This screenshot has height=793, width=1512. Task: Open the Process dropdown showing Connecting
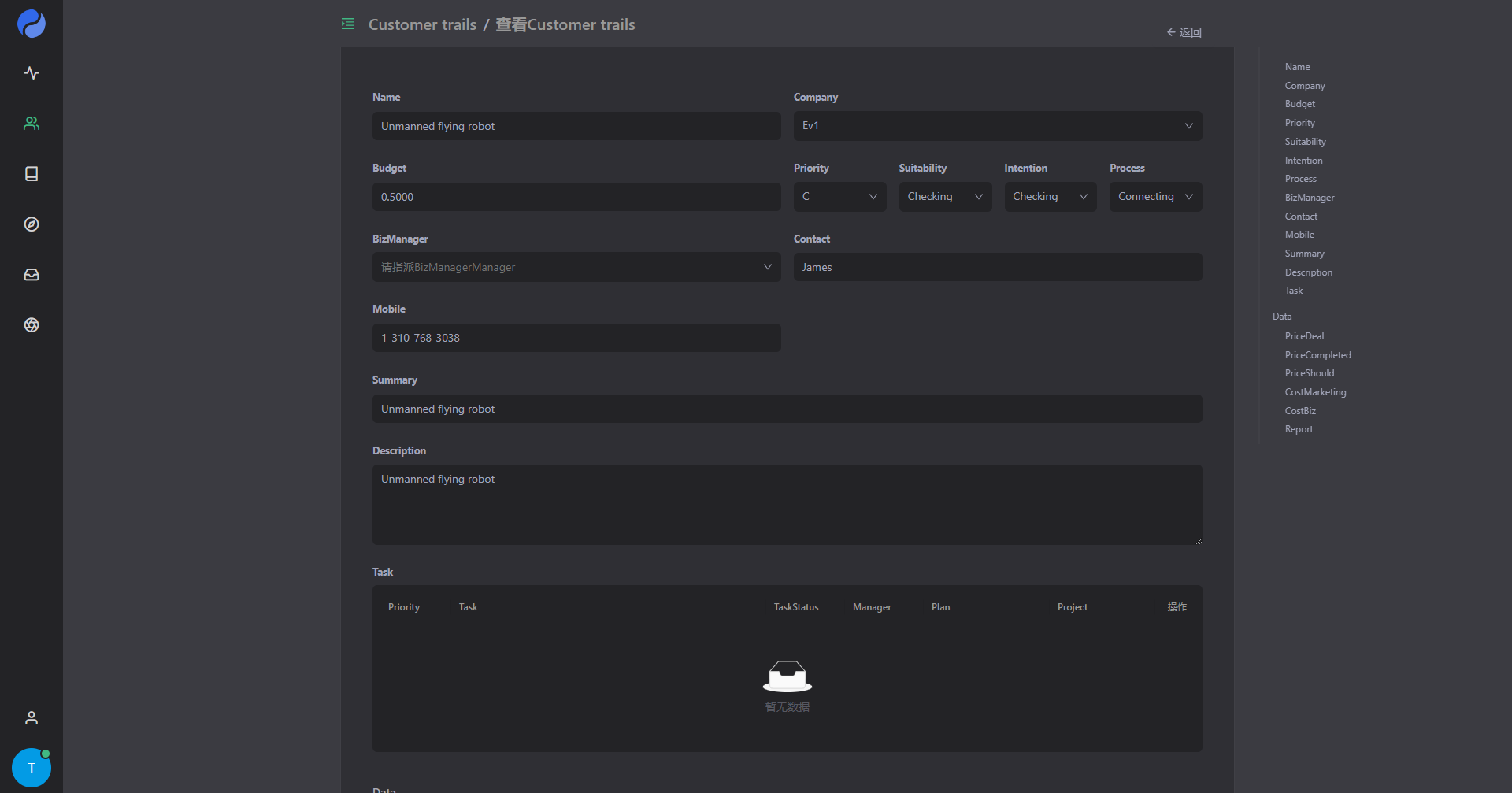point(1154,197)
